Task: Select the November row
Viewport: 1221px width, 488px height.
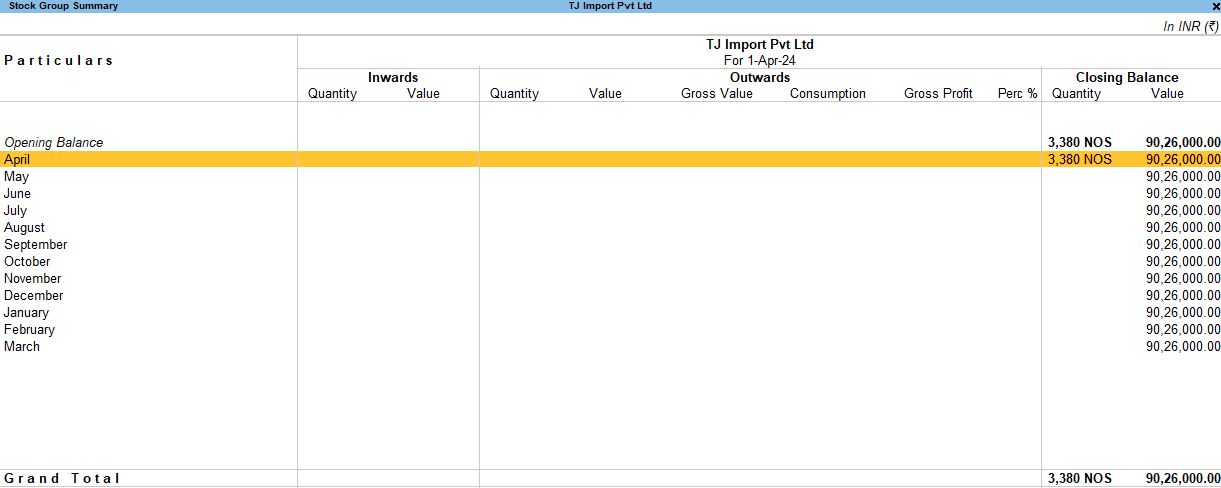Action: click(x=610, y=278)
